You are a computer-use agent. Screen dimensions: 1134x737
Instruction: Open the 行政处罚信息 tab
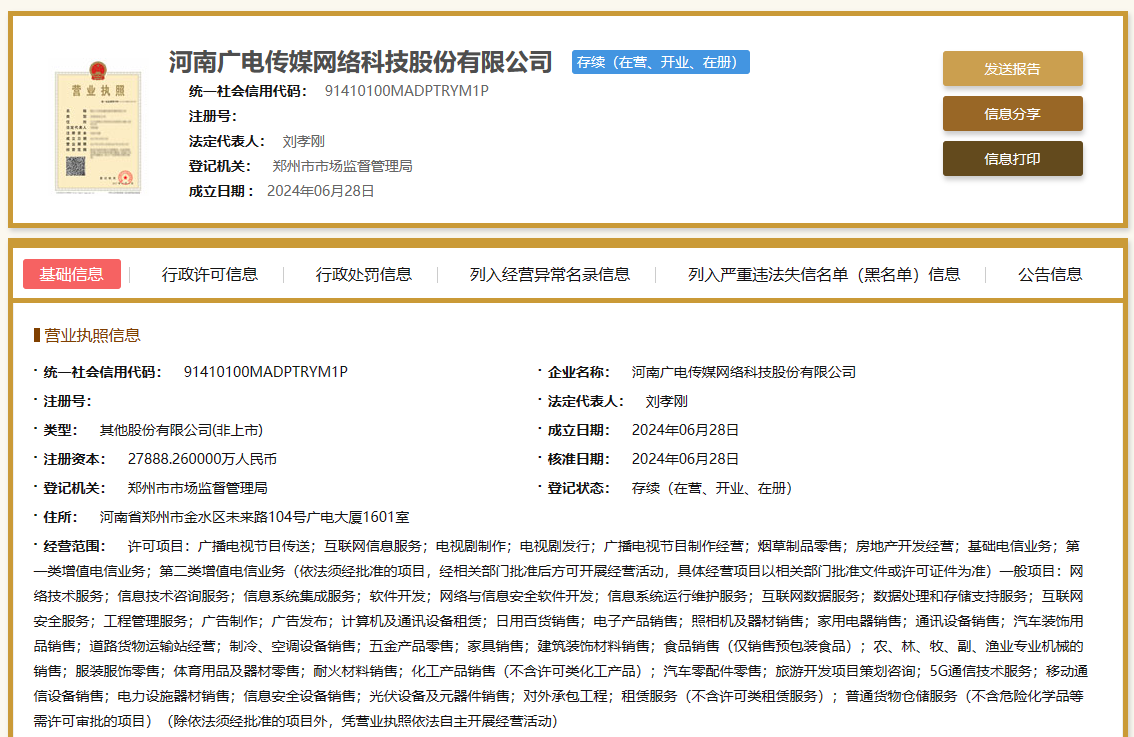click(364, 274)
